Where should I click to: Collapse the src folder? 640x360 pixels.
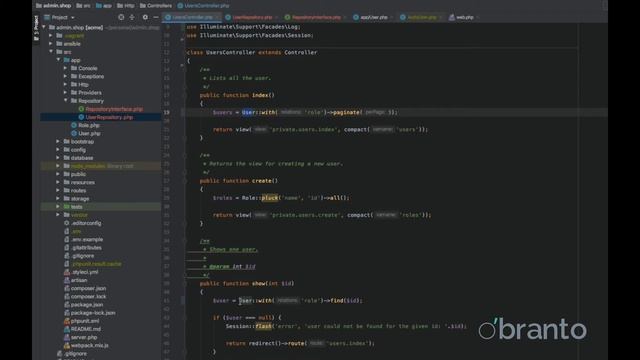tap(51, 52)
